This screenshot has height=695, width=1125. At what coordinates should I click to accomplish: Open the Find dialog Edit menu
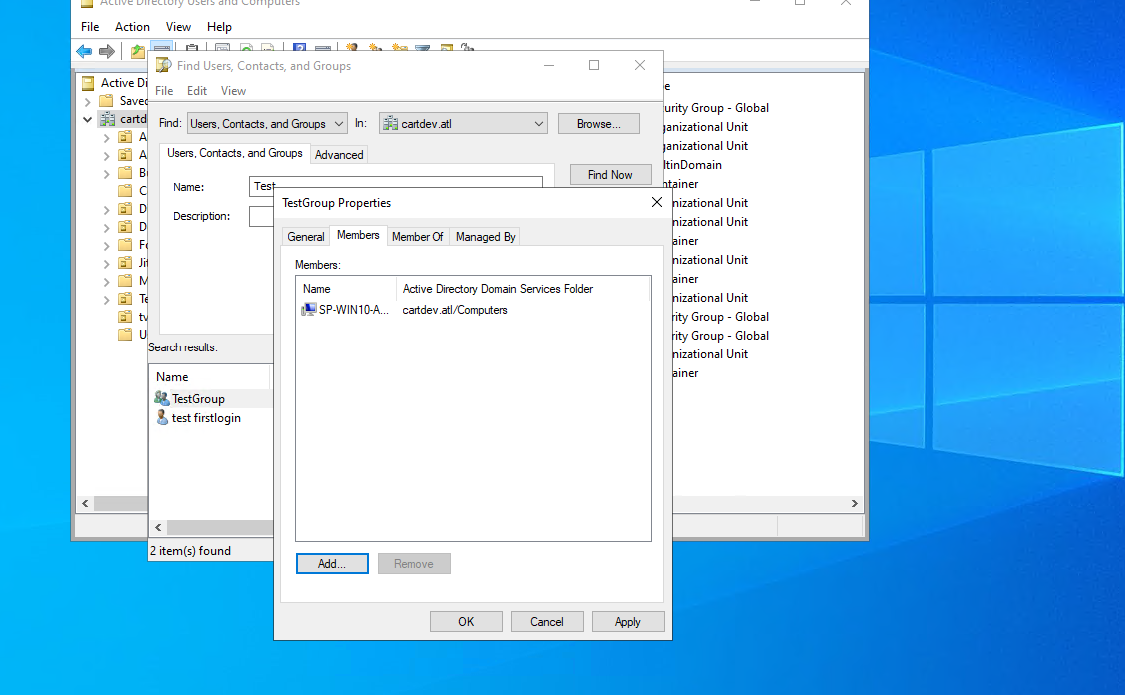(197, 90)
